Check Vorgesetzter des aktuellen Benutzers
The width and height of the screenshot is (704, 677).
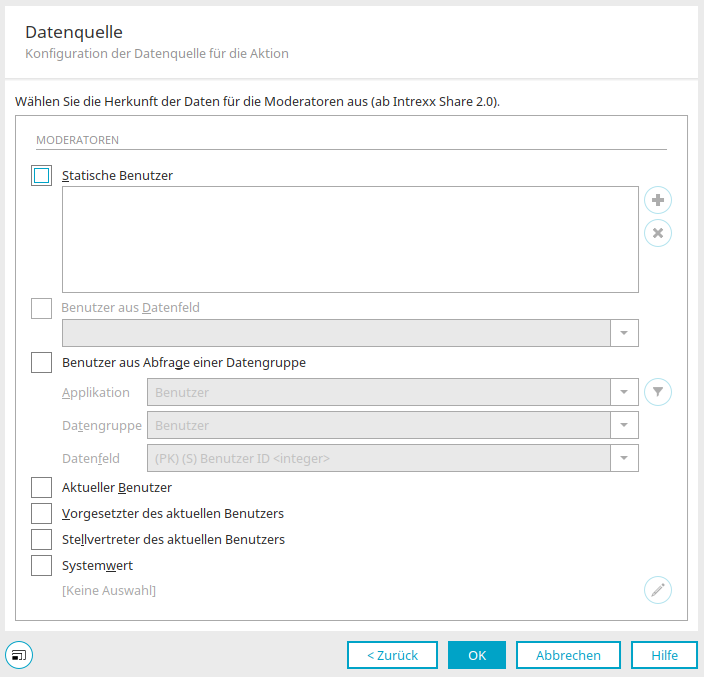[41, 514]
